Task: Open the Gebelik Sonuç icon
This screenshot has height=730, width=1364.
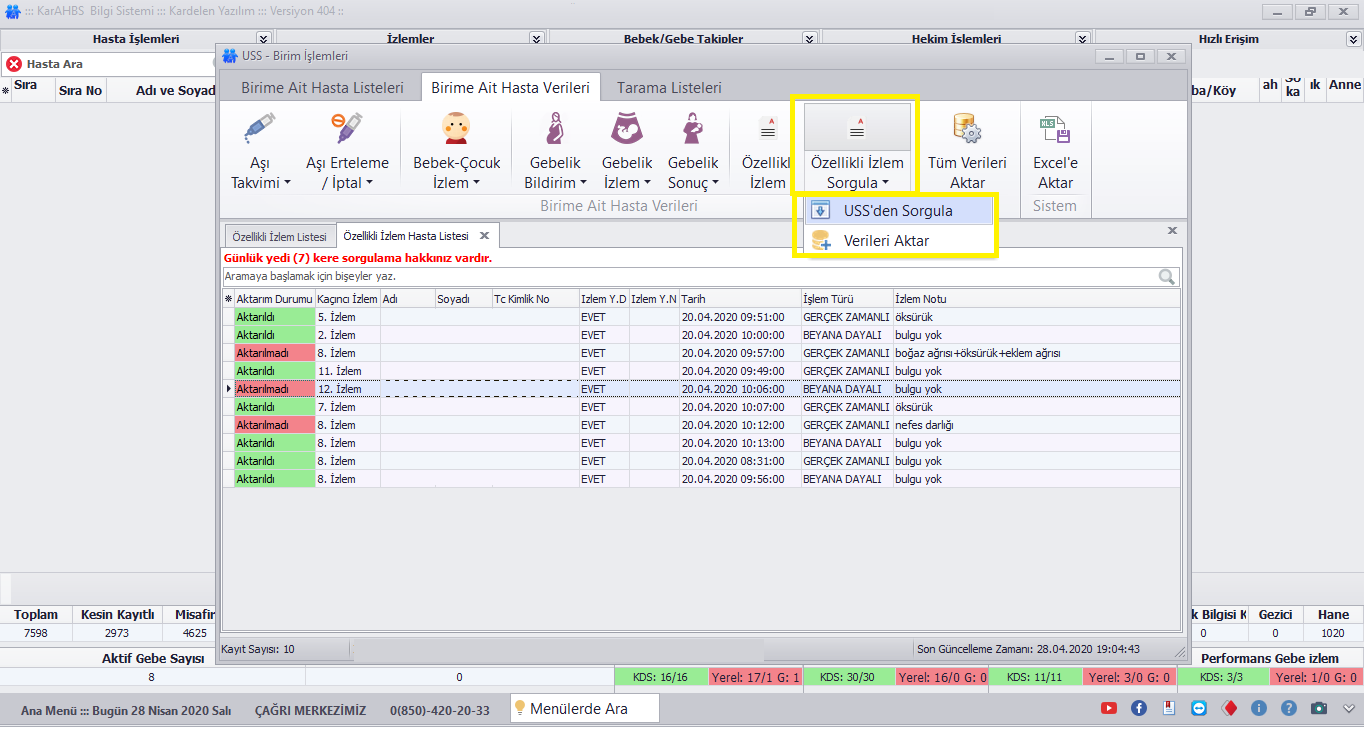Action: [x=692, y=129]
